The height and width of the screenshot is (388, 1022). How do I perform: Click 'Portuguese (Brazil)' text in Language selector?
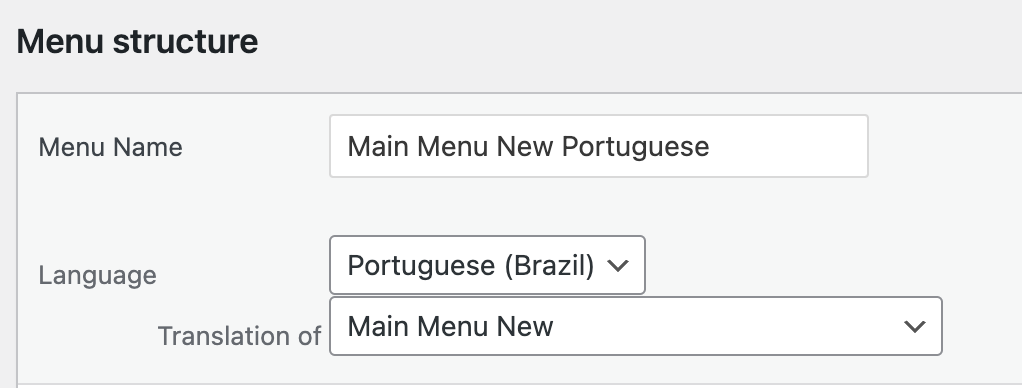pyautogui.click(x=471, y=266)
